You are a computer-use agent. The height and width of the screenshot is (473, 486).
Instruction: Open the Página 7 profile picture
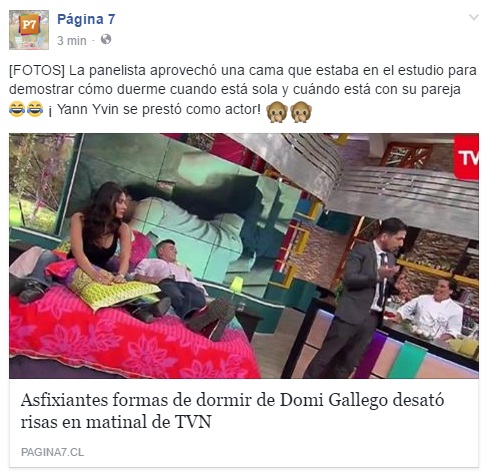point(29,30)
